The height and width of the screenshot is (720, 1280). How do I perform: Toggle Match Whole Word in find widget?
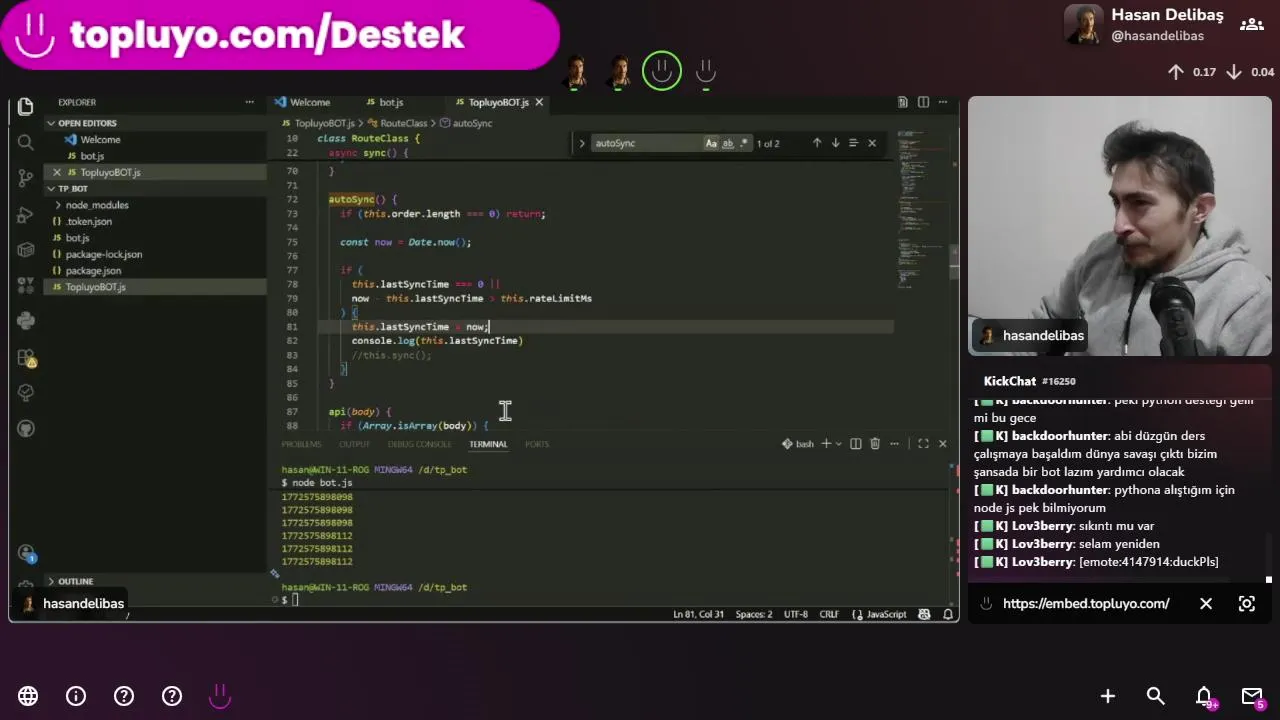[x=728, y=143]
